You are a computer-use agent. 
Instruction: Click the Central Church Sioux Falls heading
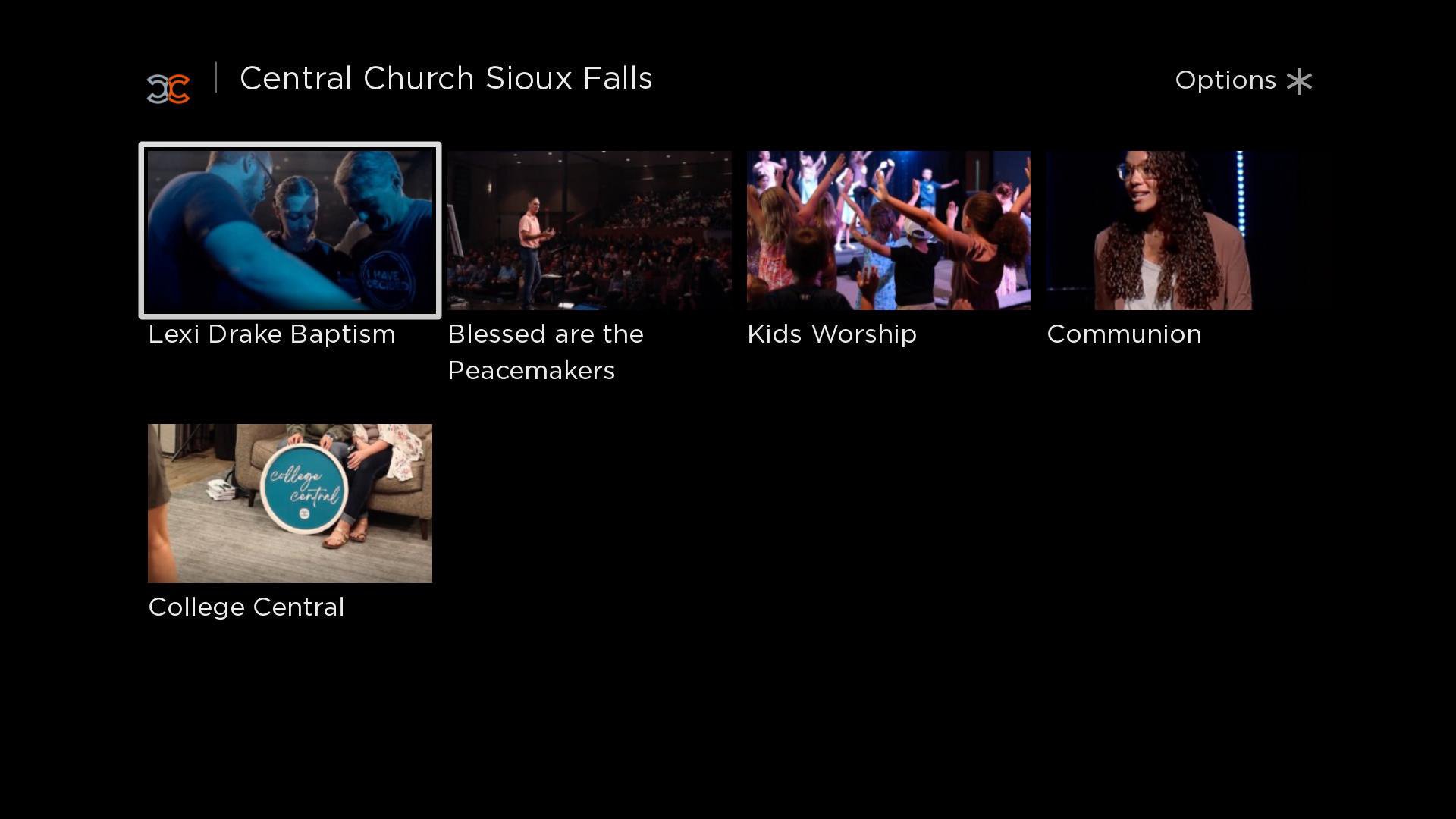click(446, 79)
